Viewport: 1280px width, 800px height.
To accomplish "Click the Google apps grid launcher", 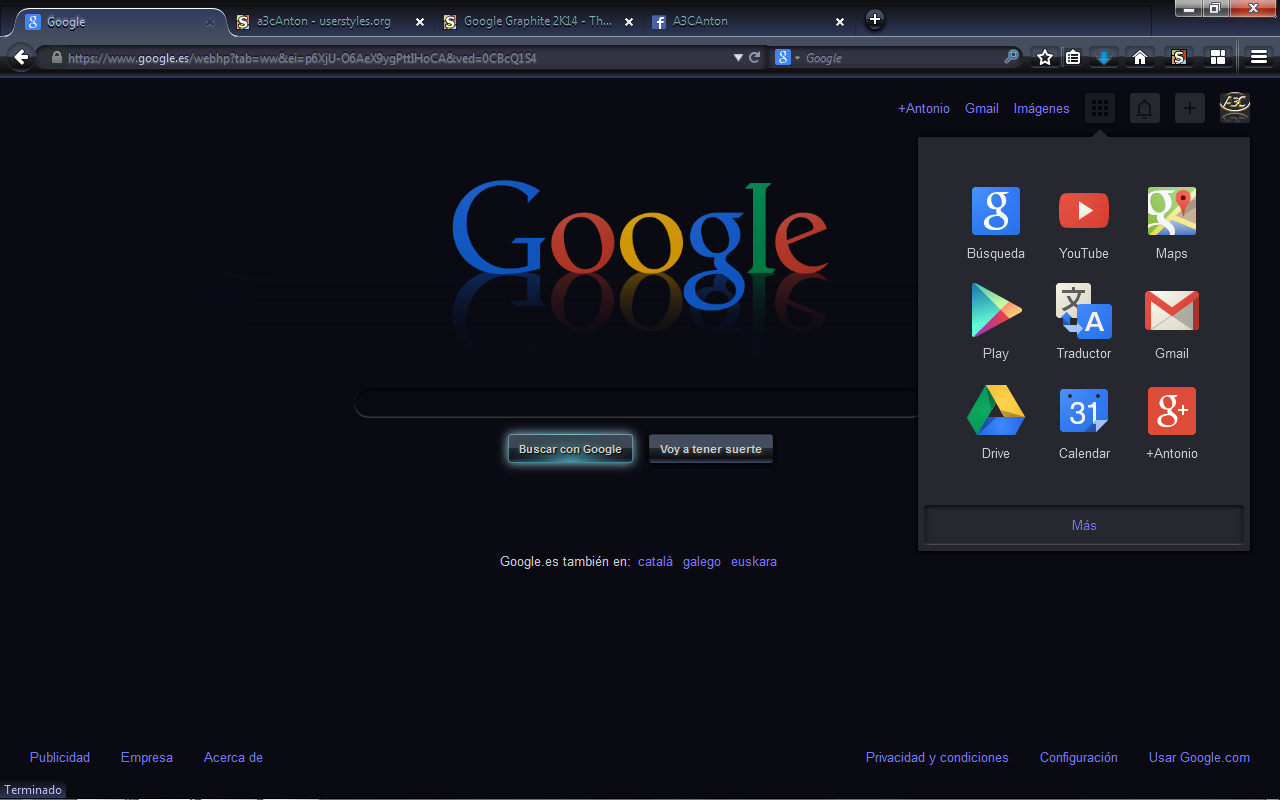I will point(1099,108).
